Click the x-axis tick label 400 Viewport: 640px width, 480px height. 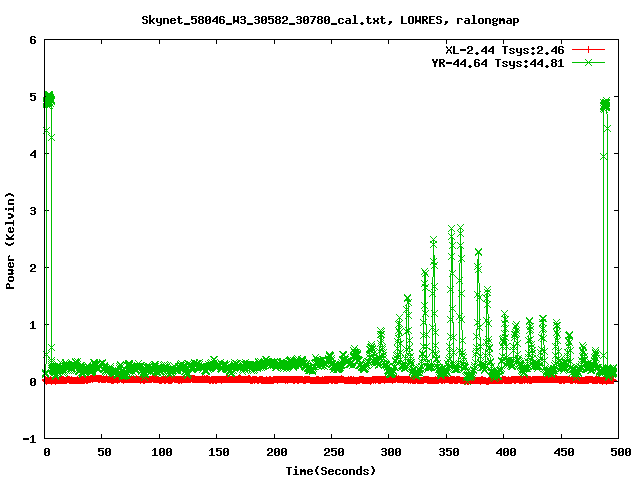[x=506, y=452]
